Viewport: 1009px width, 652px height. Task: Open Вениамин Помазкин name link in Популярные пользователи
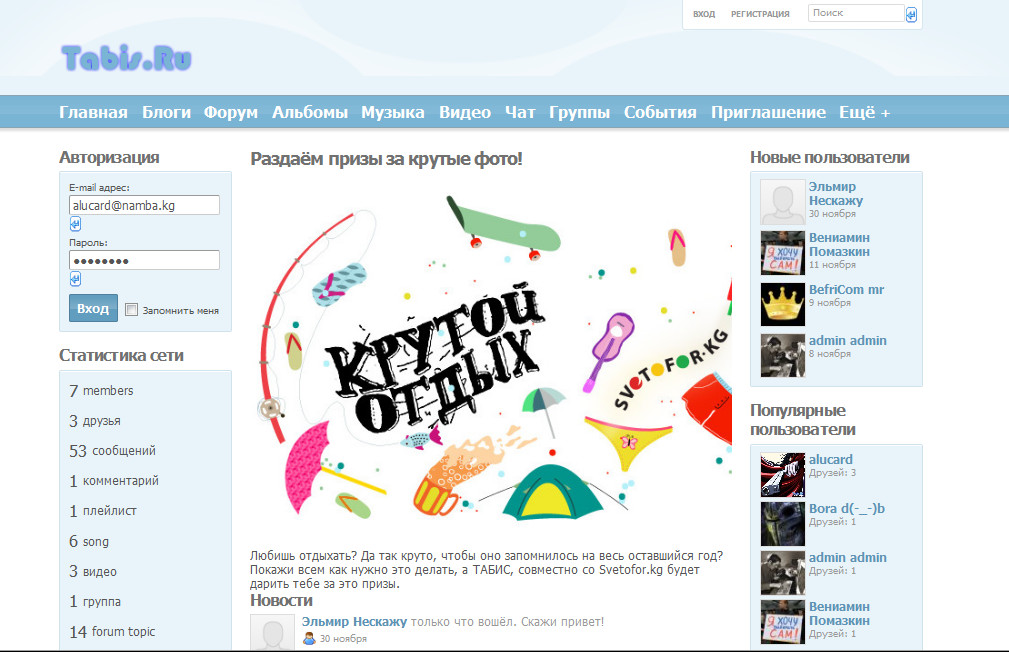839,613
